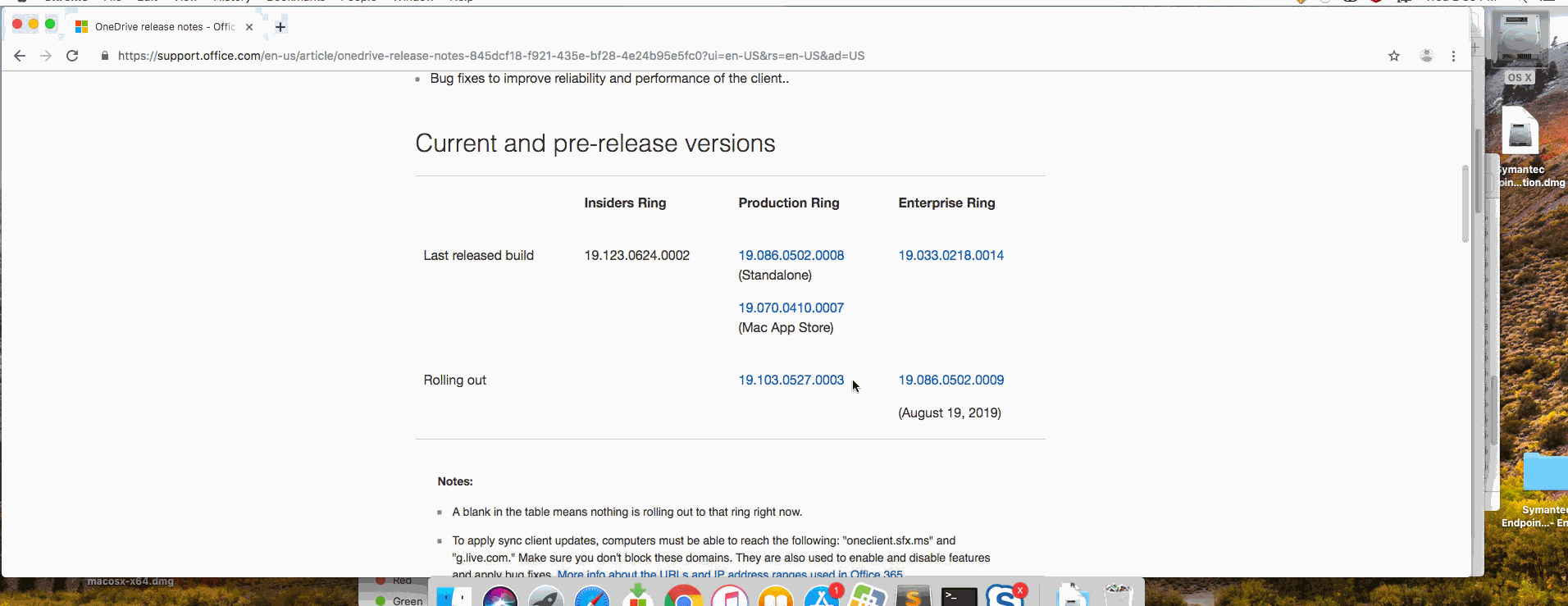Open Enterprise rolling out build 19.086.0502.0009
This screenshot has width=1568, height=606.
click(x=950, y=380)
